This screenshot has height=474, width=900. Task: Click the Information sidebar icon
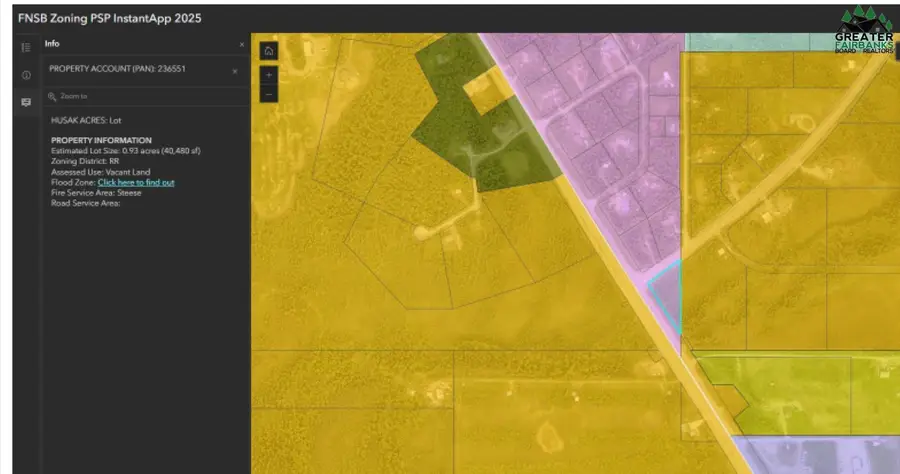[x=26, y=75]
